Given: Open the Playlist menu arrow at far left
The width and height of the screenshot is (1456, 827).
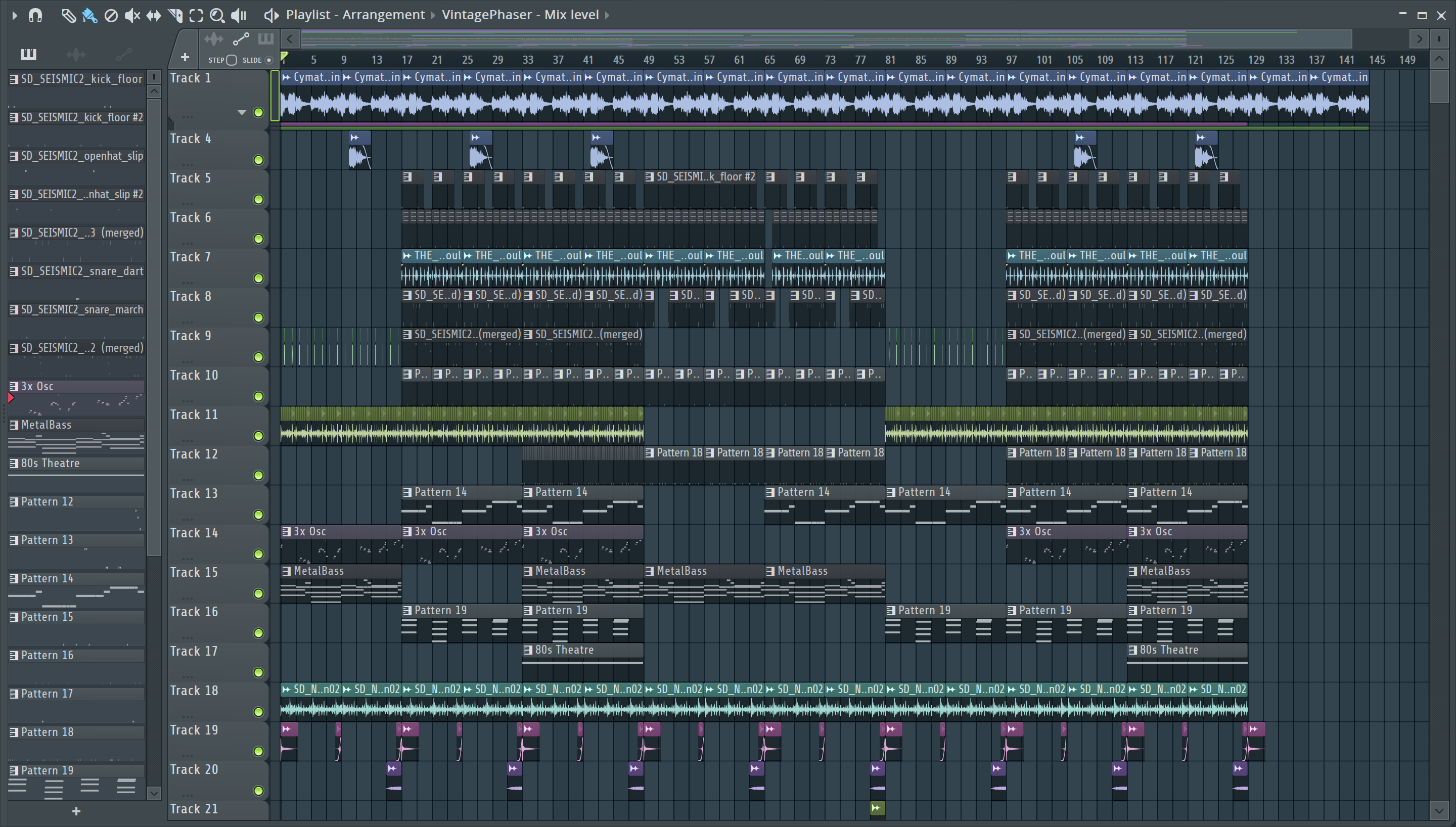Looking at the screenshot, I should coord(15,15).
